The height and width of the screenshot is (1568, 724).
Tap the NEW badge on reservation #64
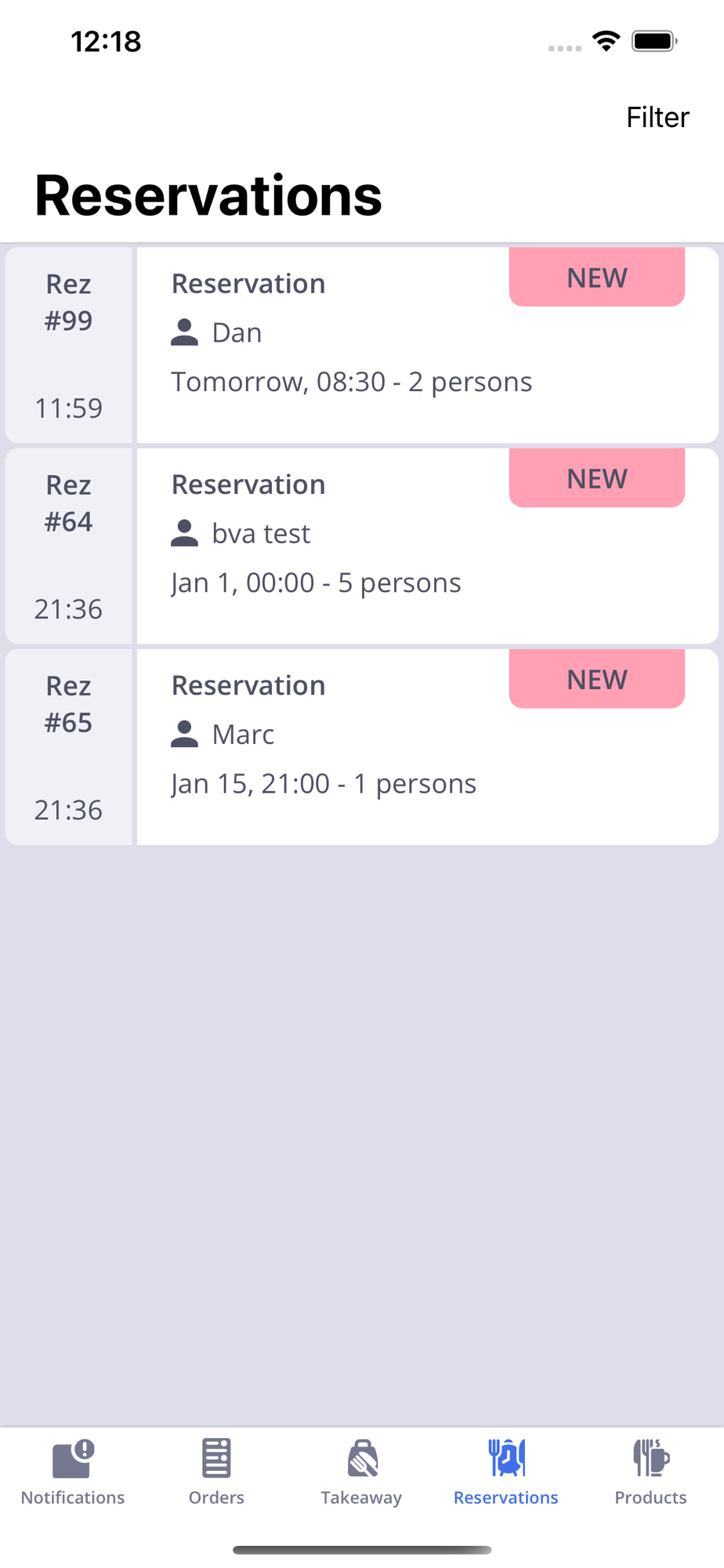pyautogui.click(x=596, y=478)
